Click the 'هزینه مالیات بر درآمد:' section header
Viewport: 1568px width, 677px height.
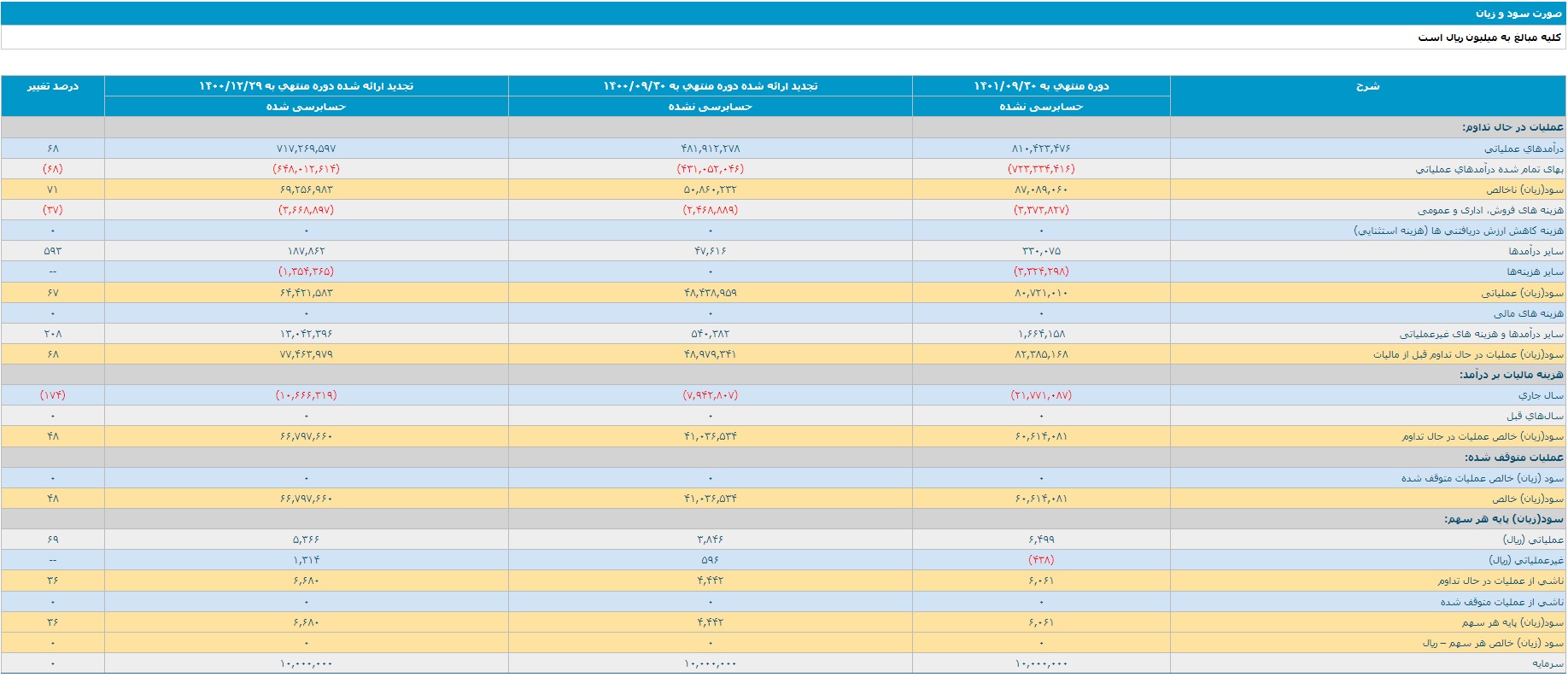[1511, 375]
